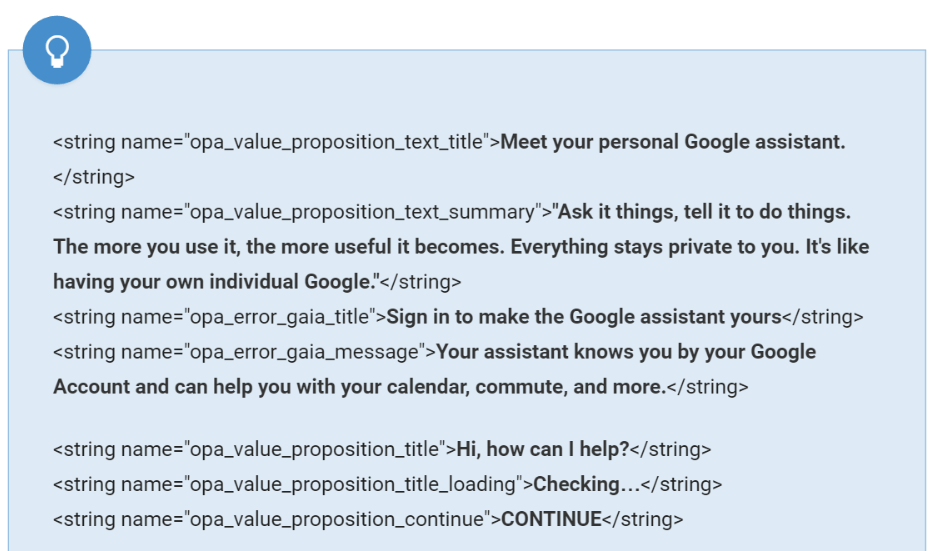
Task: Click the opa_error_gaia_message string name
Action: (x=304, y=352)
